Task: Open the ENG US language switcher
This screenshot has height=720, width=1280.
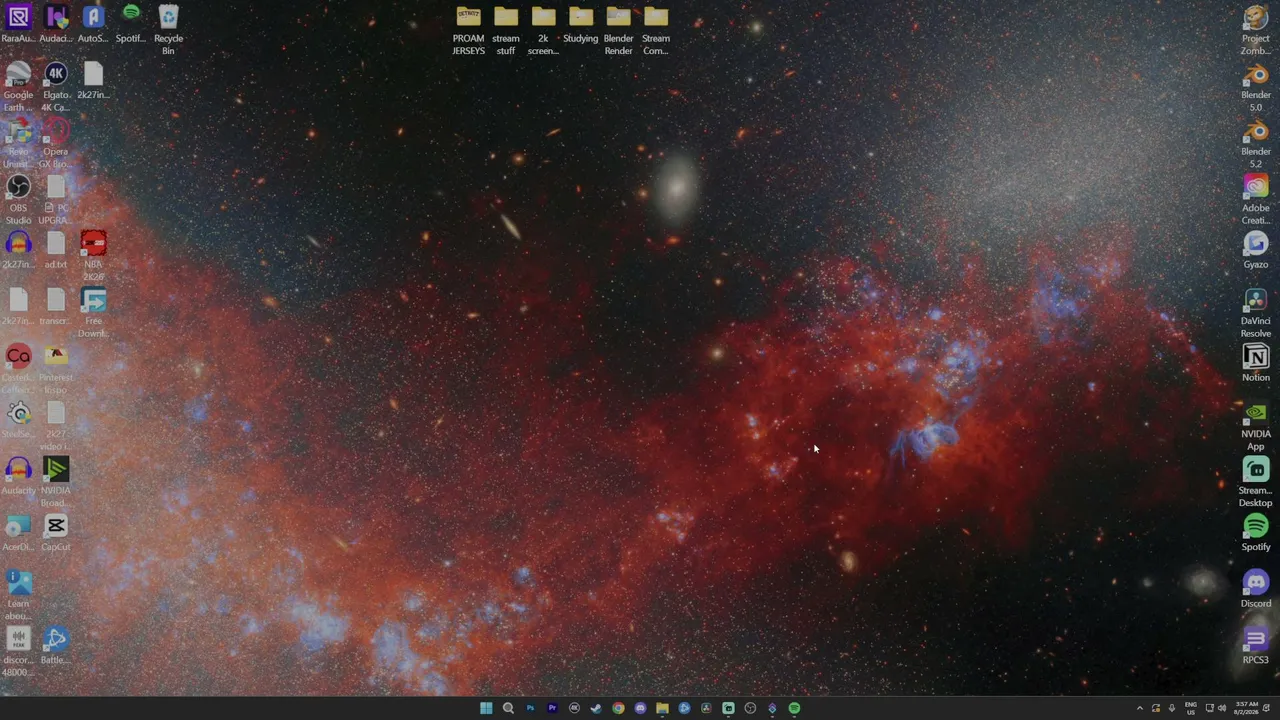Action: tap(1191, 708)
